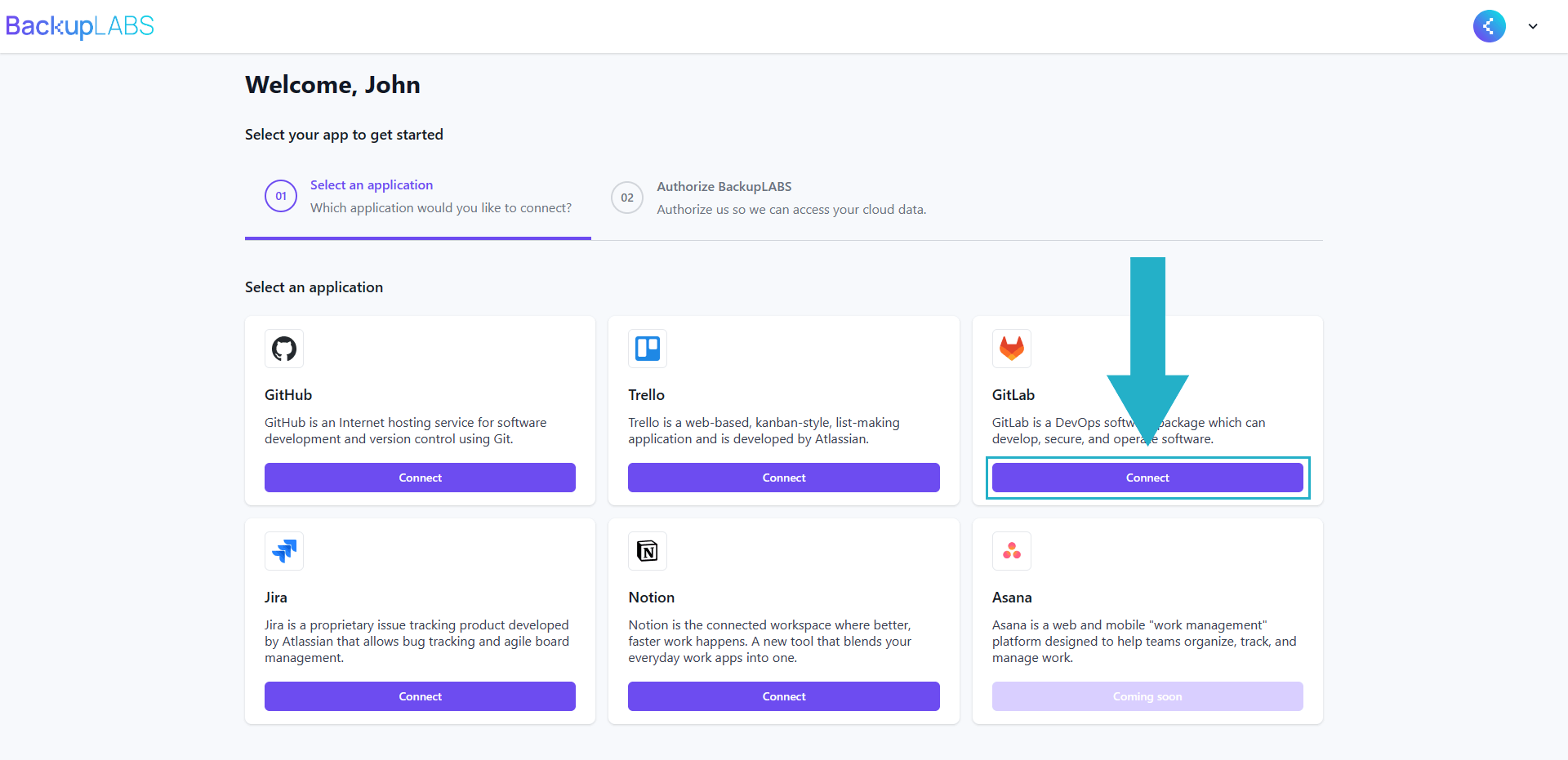Click the 'Select an application' section heading
Screen dimensions: 1568x760
pos(314,287)
